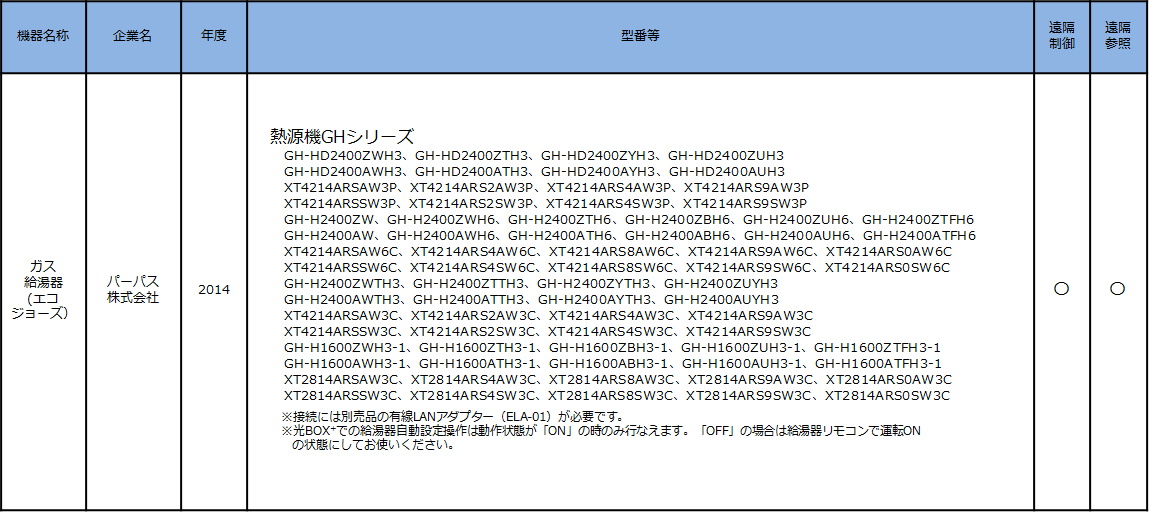Image resolution: width=1149 pixels, height=512 pixels.
Task: Select the パーパス株式会社 company cell
Action: [133, 290]
